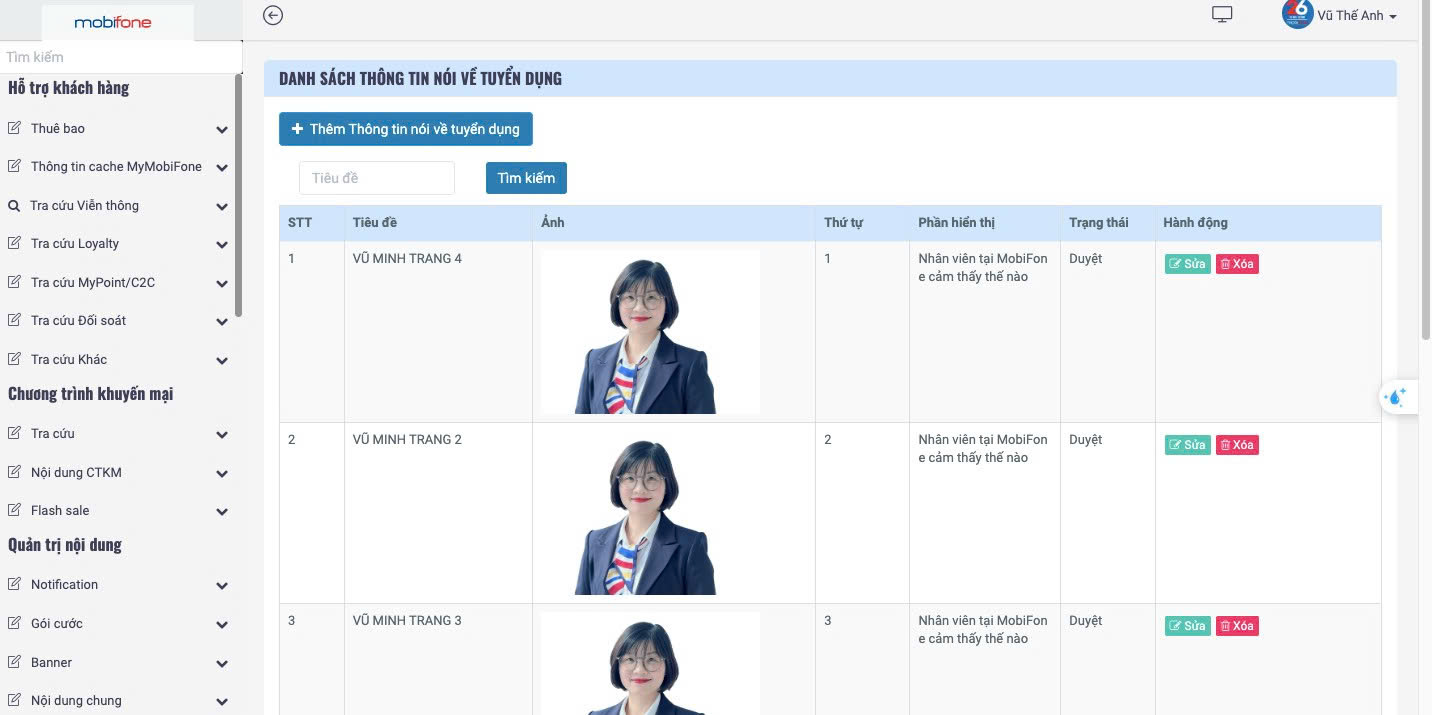This screenshot has width=1432, height=715.
Task: Open the Vũ Thế Anh user avatar
Action: click(x=1297, y=13)
